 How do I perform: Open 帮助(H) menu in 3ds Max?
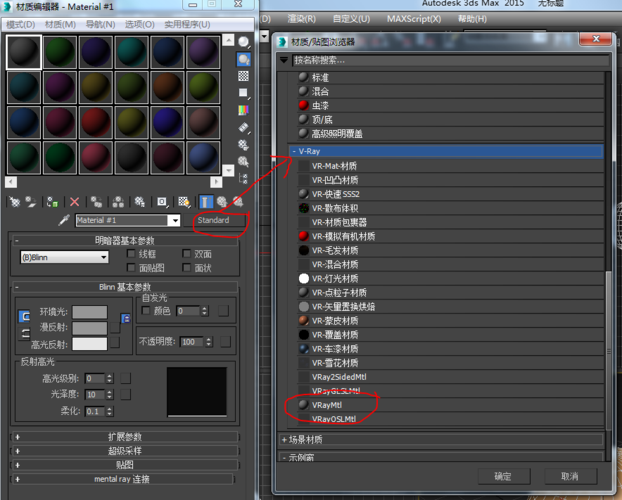472,19
